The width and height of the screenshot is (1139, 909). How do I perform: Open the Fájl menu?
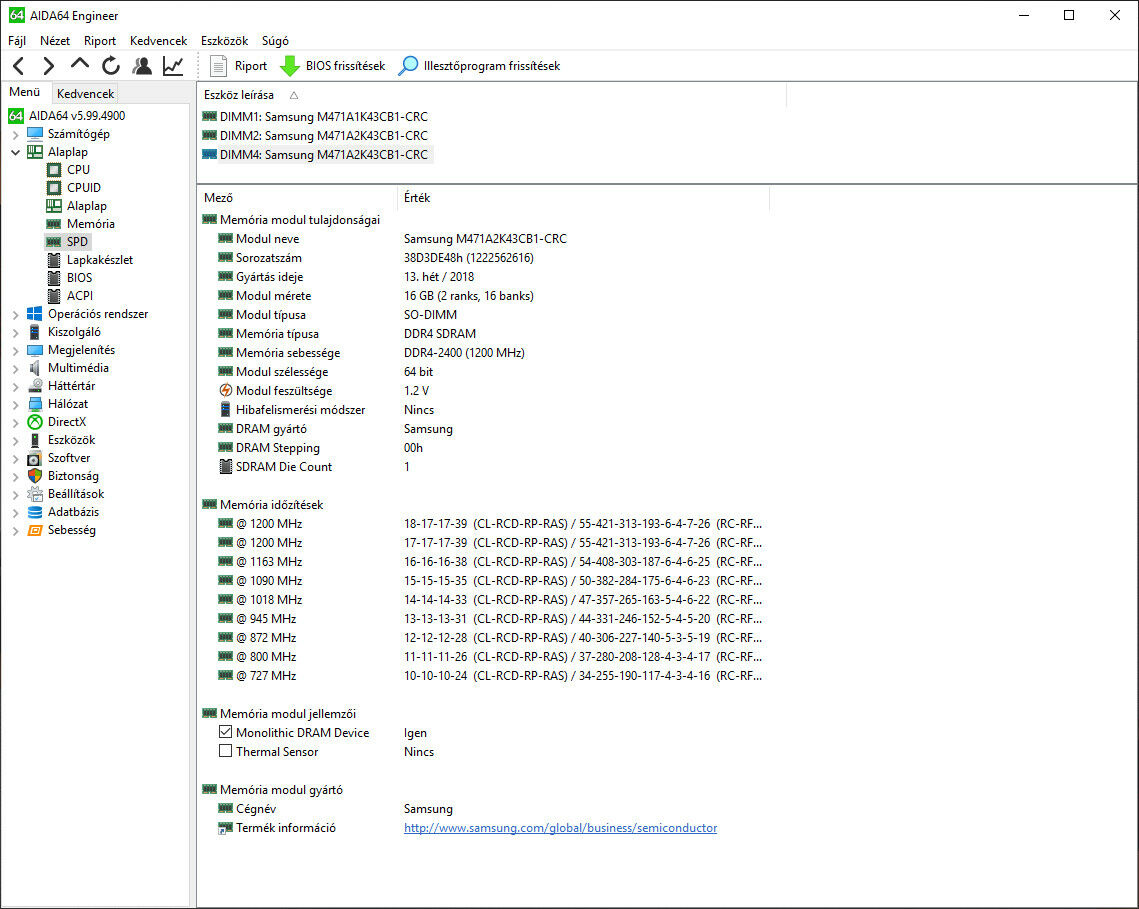tap(17, 41)
